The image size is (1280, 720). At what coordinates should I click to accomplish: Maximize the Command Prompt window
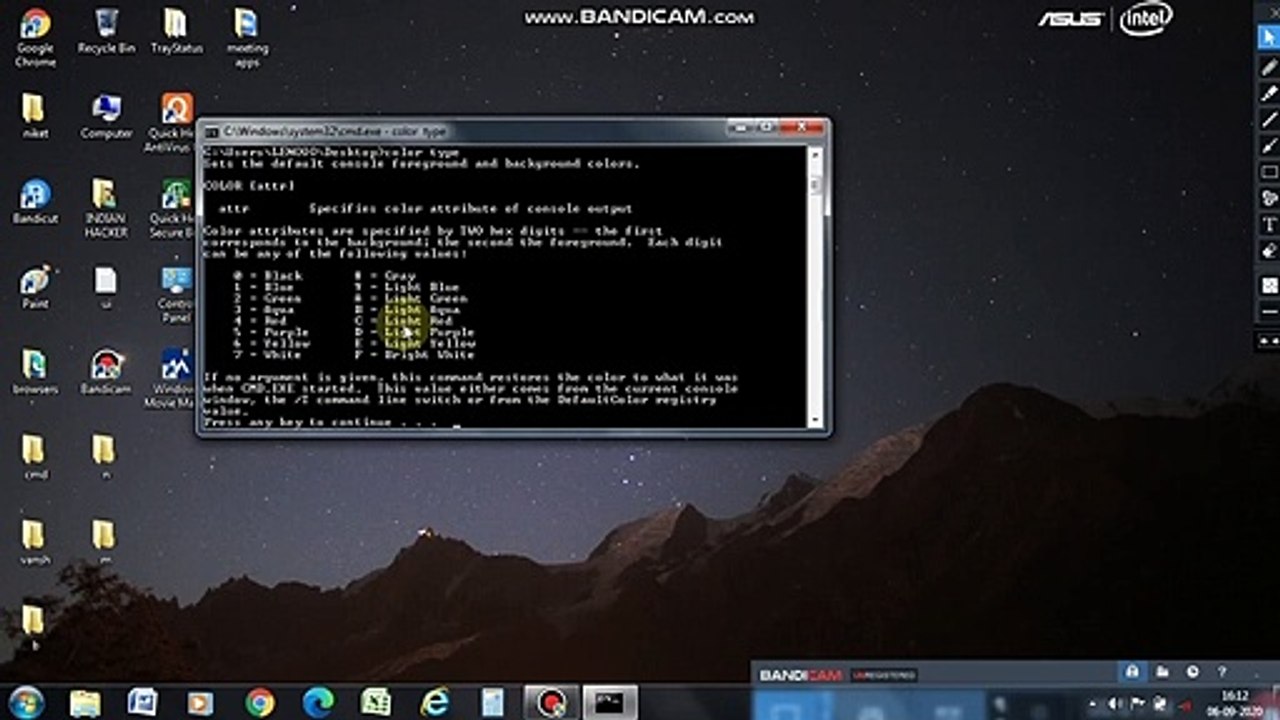click(x=767, y=128)
